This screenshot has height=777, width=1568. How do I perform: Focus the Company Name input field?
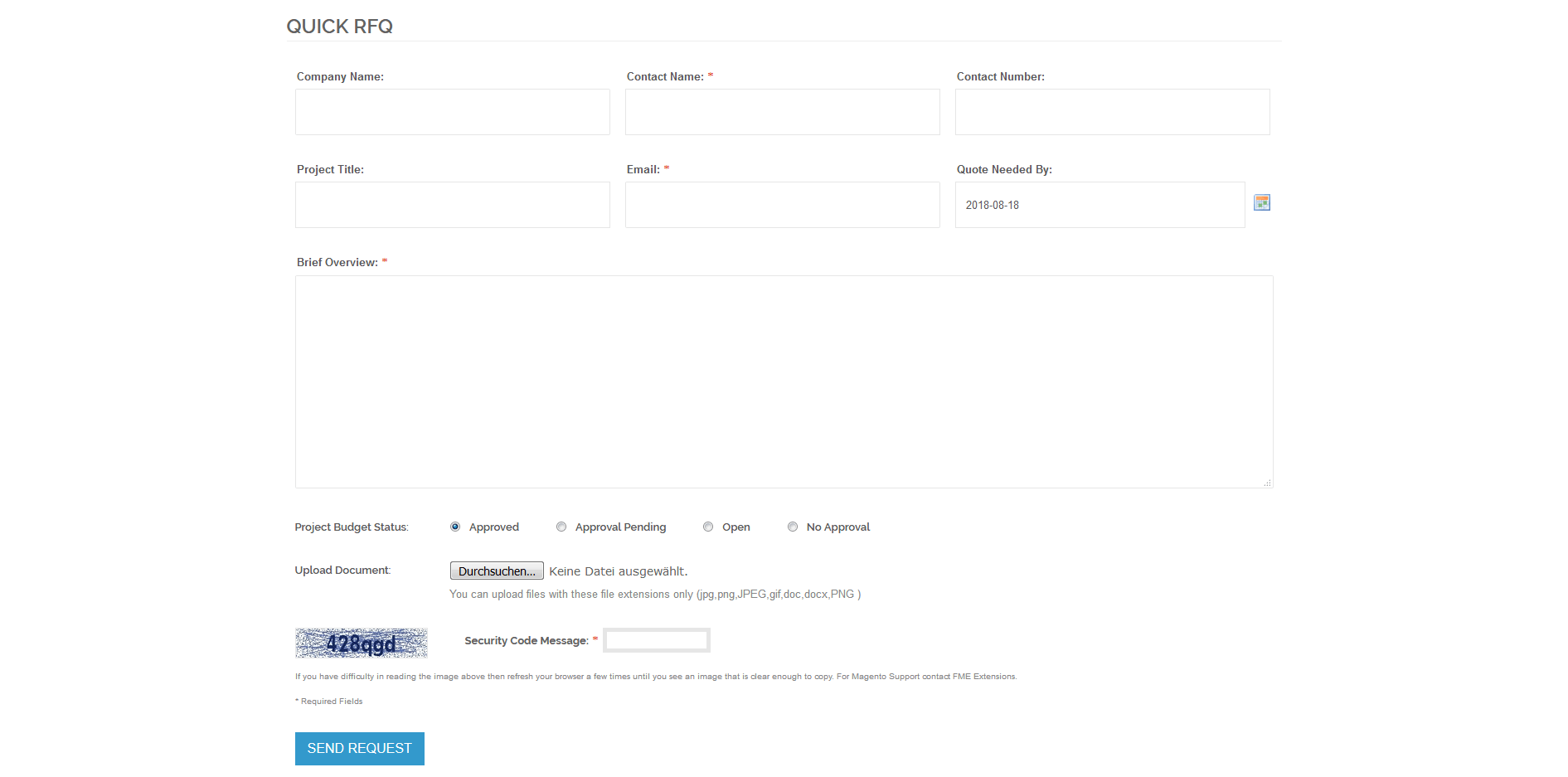coord(452,112)
